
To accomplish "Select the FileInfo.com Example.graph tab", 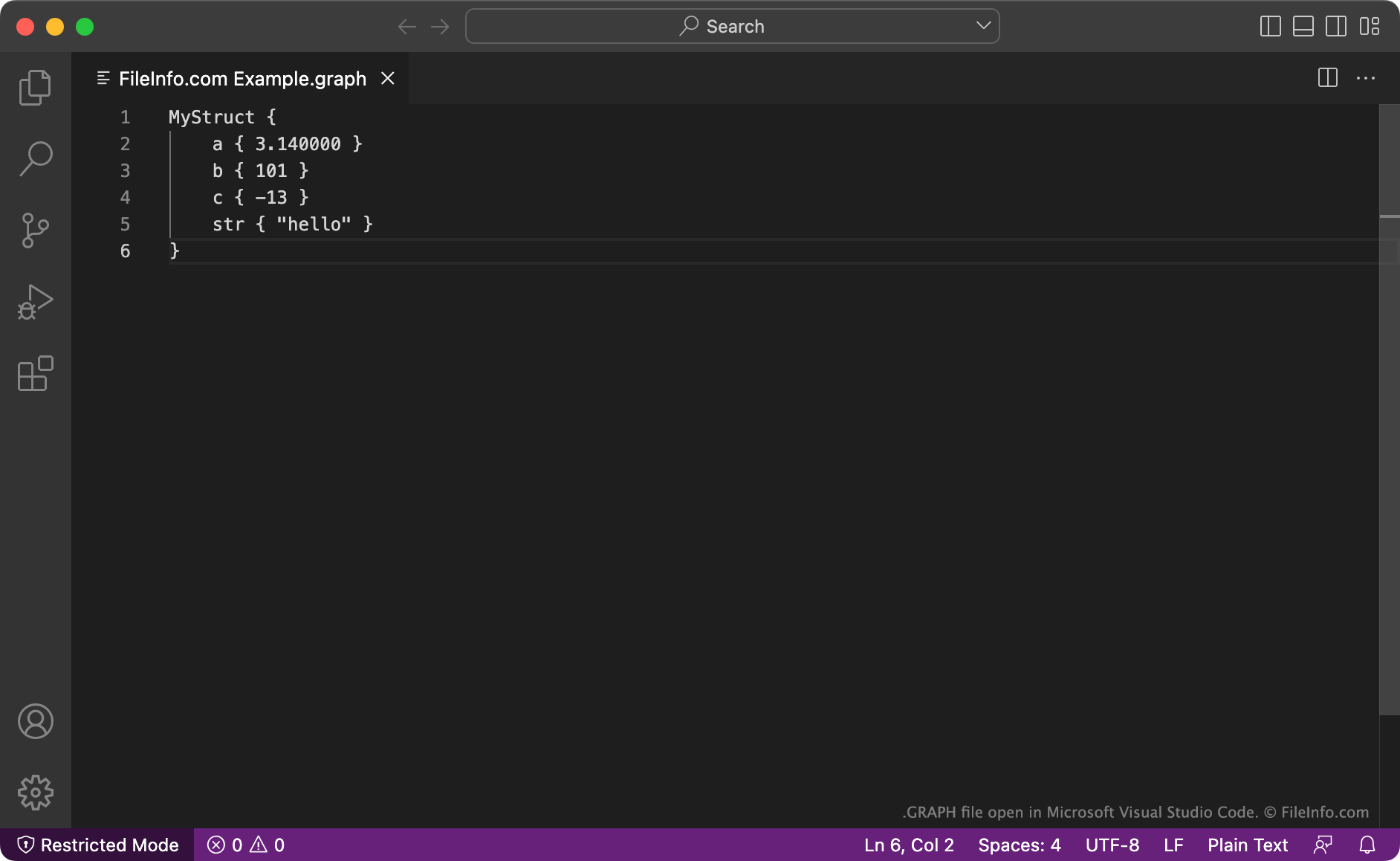I will (x=242, y=78).
